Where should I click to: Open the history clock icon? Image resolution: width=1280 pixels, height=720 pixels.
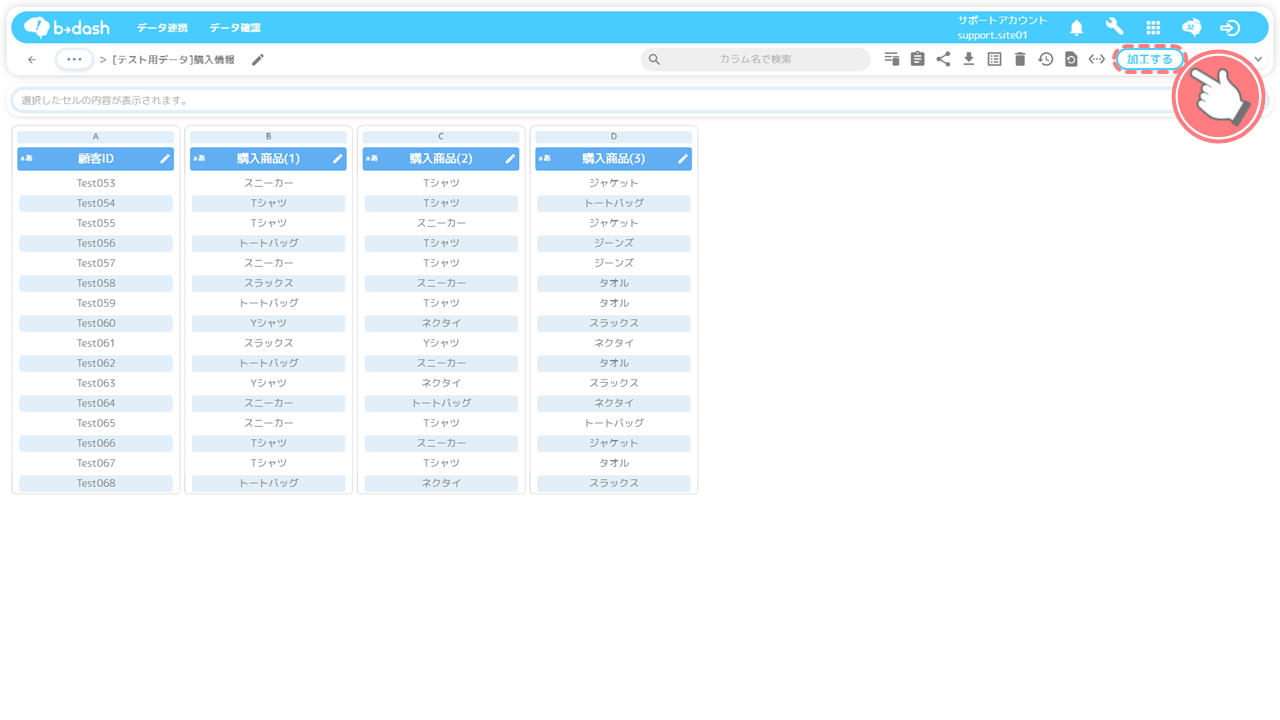1045,59
